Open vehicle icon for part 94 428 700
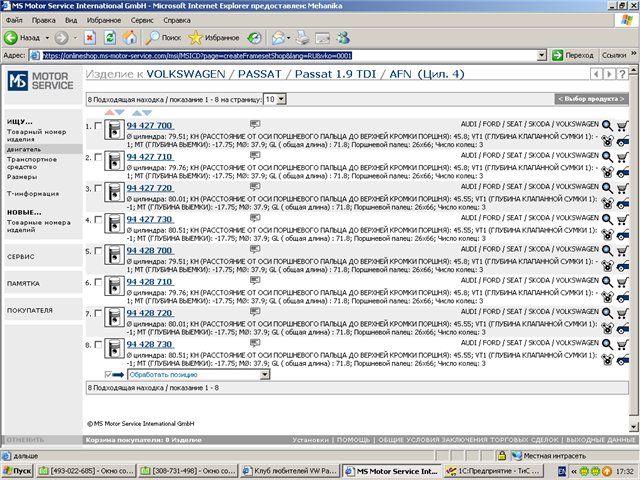 coord(622,266)
